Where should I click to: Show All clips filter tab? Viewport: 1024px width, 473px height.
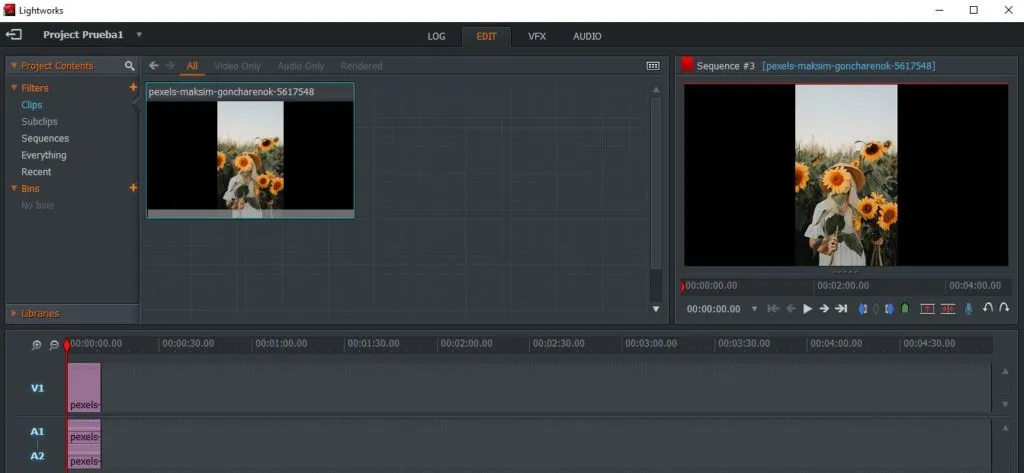192,66
